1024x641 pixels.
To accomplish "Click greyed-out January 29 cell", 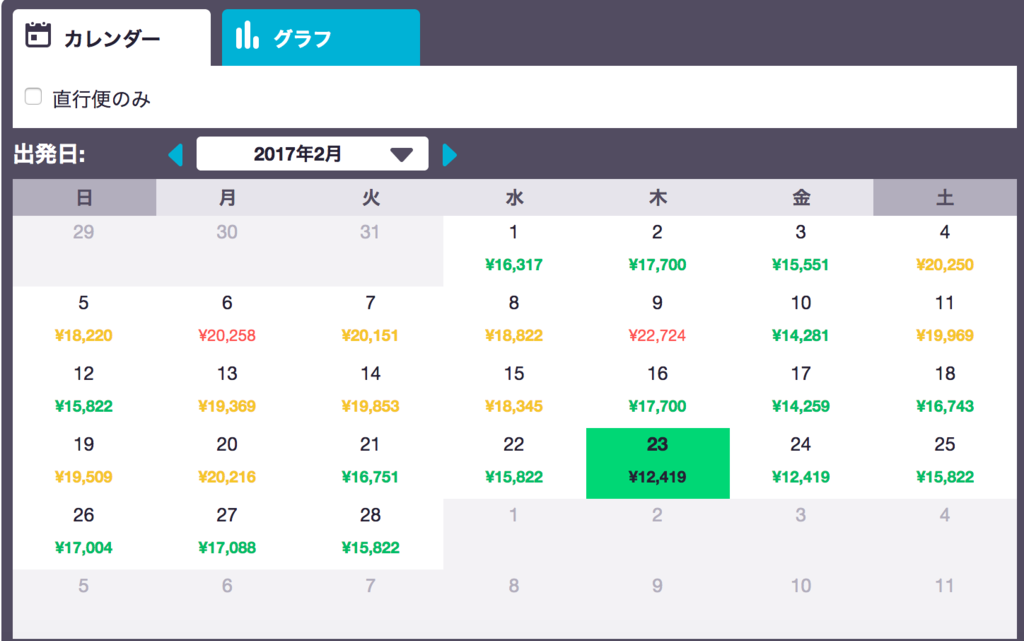I will point(84,251).
